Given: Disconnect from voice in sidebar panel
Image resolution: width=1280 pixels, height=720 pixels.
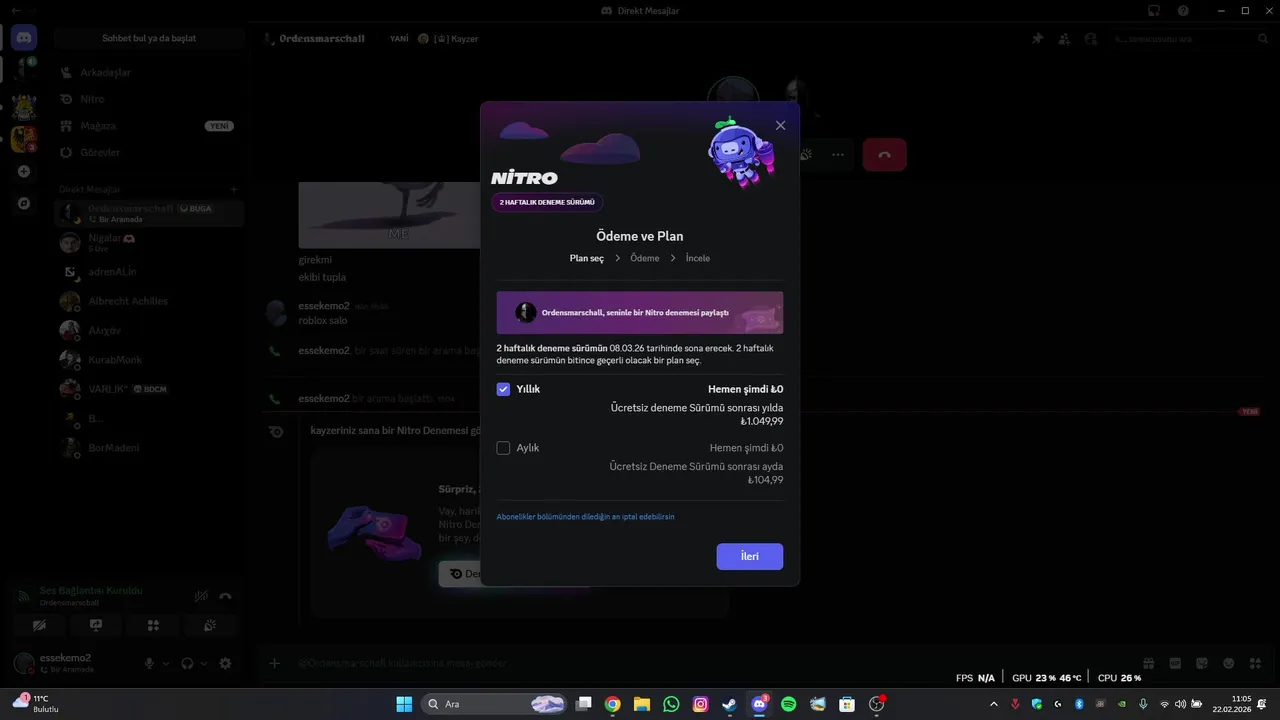Looking at the screenshot, I should tap(226, 596).
